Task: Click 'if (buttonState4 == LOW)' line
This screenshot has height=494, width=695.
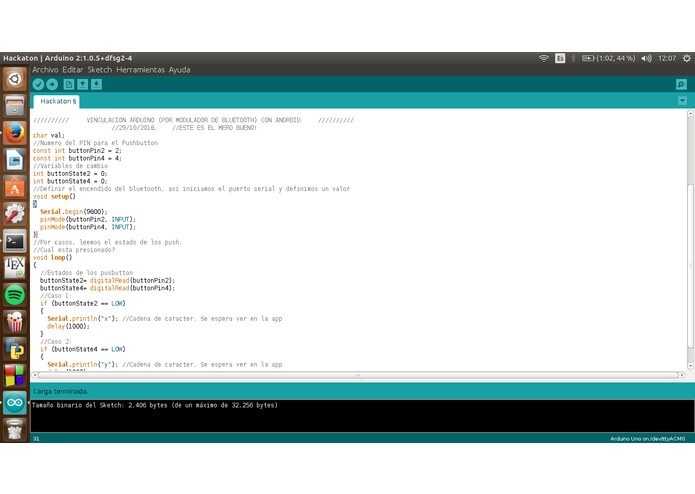Action: click(83, 349)
